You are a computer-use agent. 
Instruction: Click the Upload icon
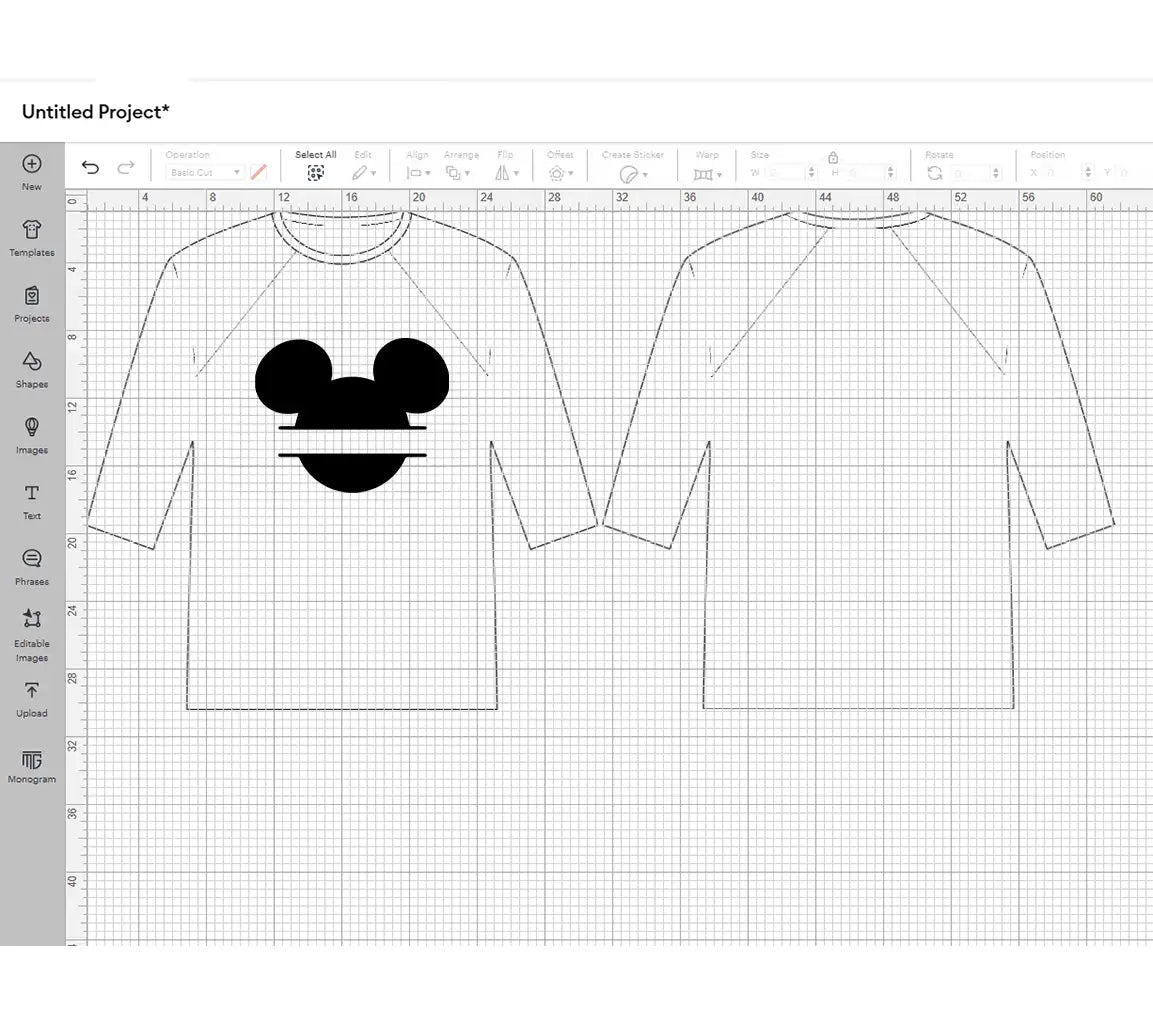click(x=32, y=690)
